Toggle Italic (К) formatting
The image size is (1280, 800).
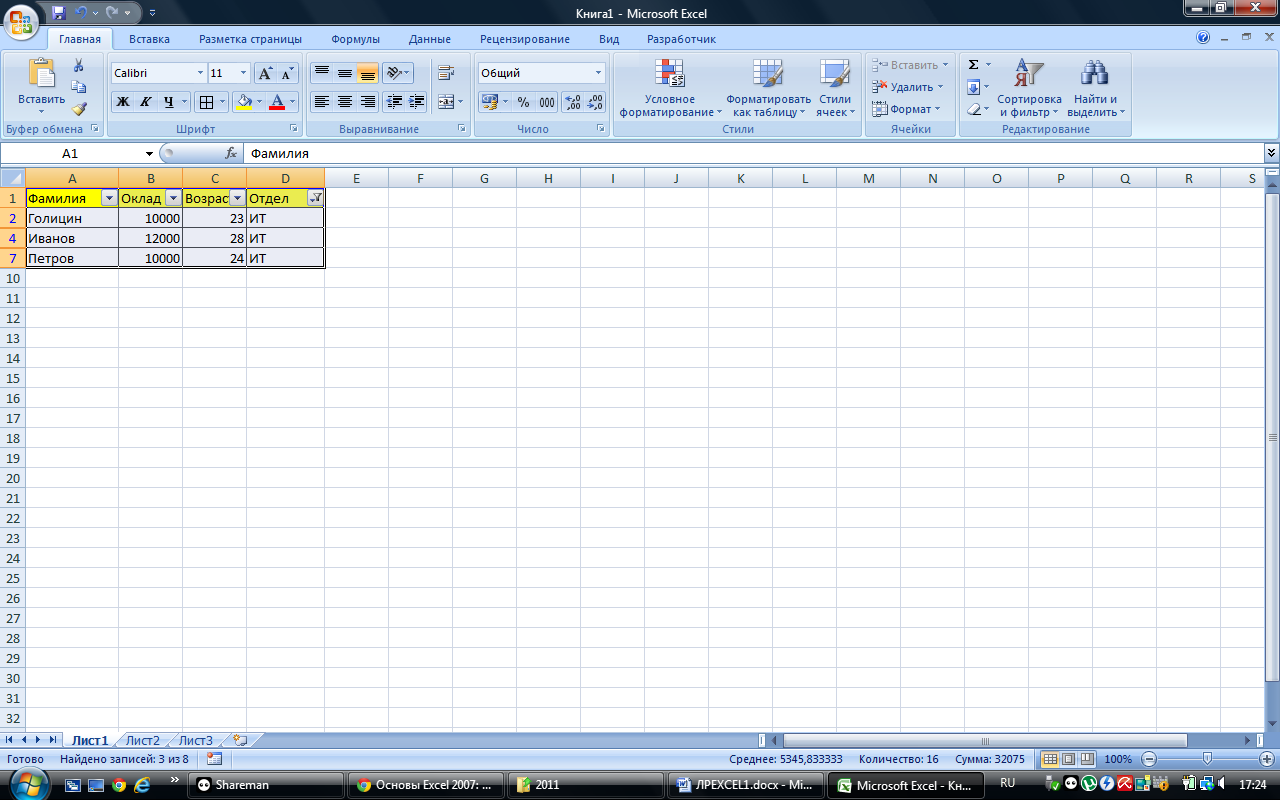point(145,102)
